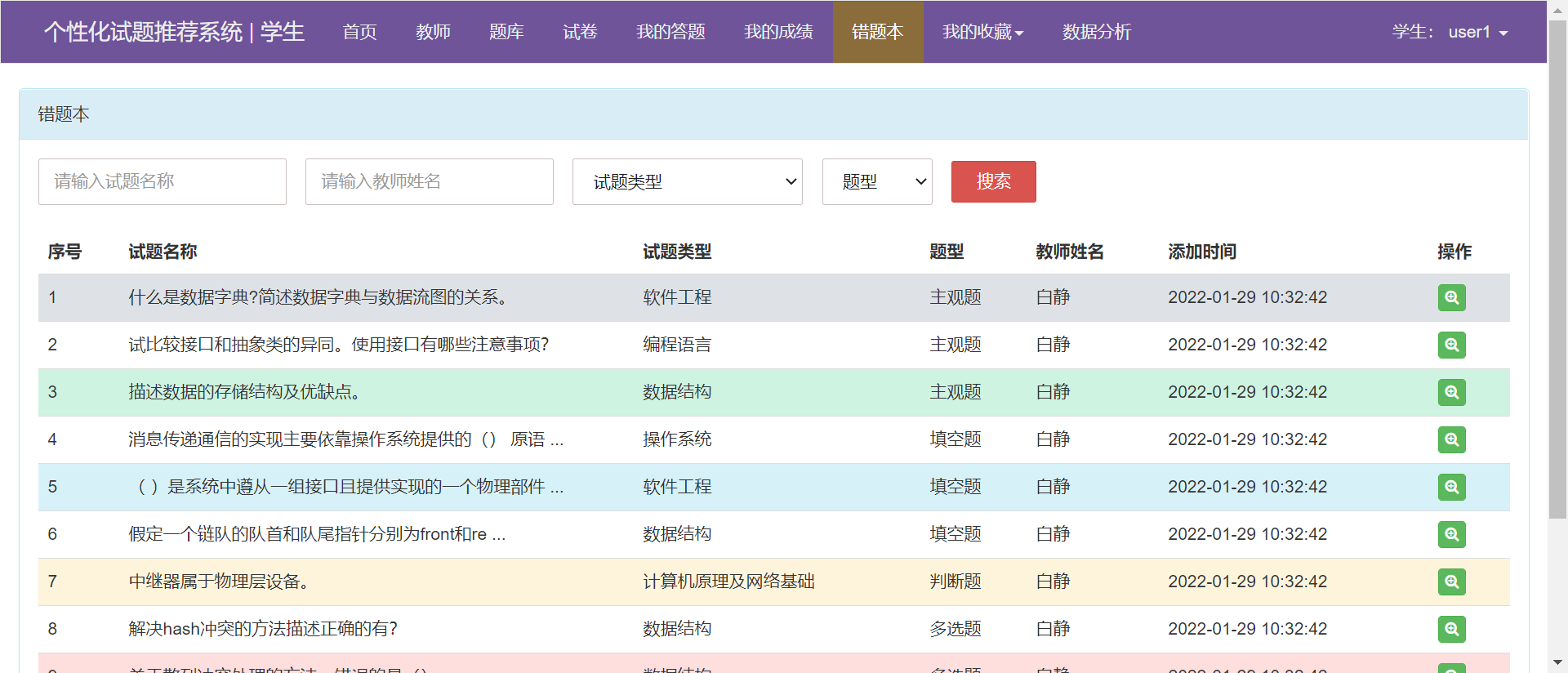Viewport: 1568px width, 673px height.
Task: Click the 多选题 cell in row 8
Action: click(955, 629)
